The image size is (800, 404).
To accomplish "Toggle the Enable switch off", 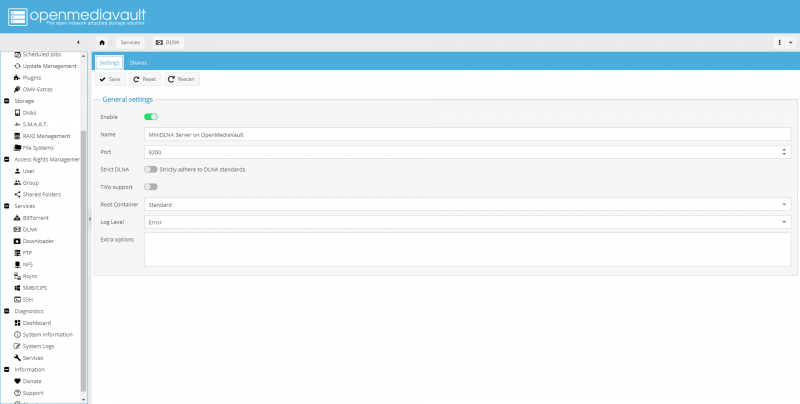I will click(x=151, y=117).
